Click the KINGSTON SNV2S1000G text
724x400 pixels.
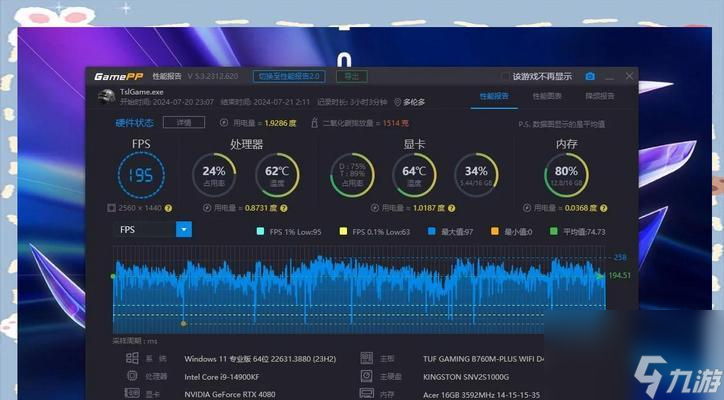click(x=466, y=377)
